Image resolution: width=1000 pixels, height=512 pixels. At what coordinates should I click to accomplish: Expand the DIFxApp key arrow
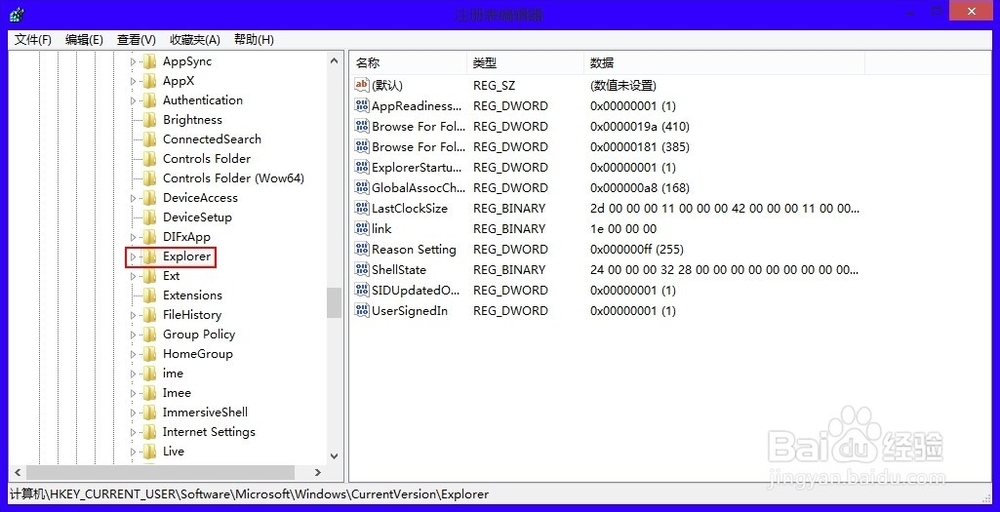pyautogui.click(x=133, y=237)
